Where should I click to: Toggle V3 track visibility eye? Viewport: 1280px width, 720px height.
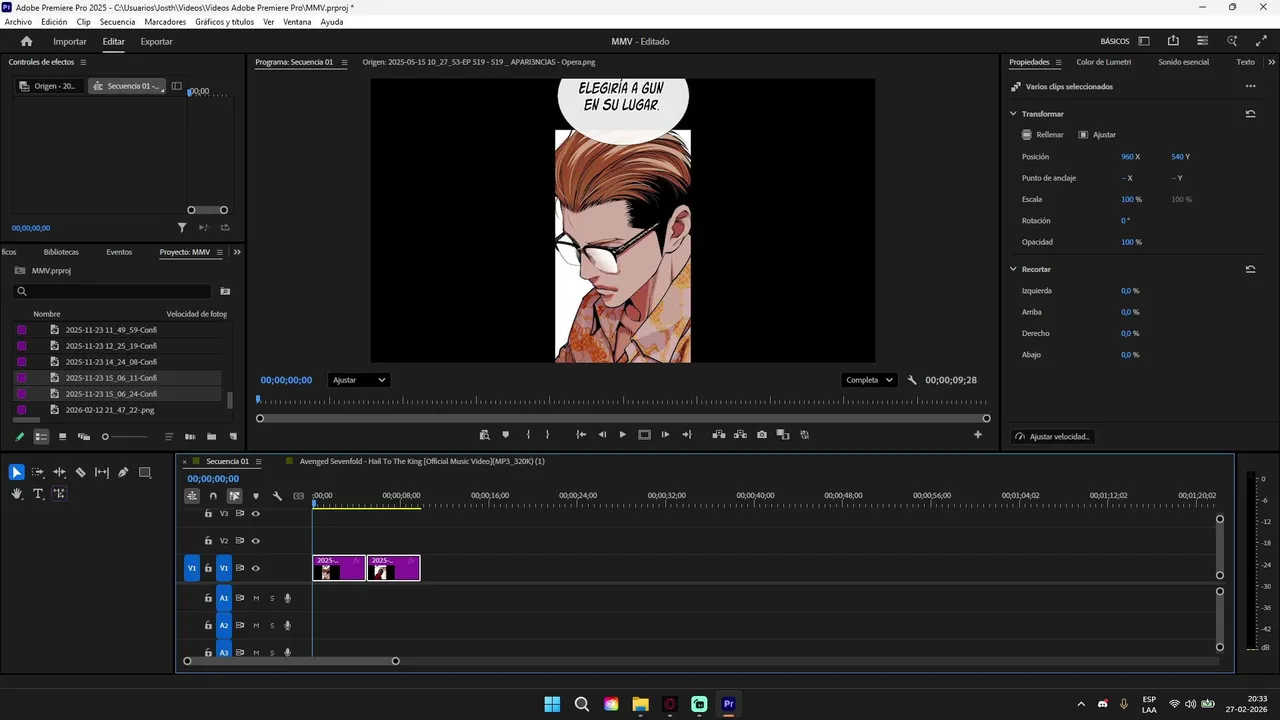[256, 514]
